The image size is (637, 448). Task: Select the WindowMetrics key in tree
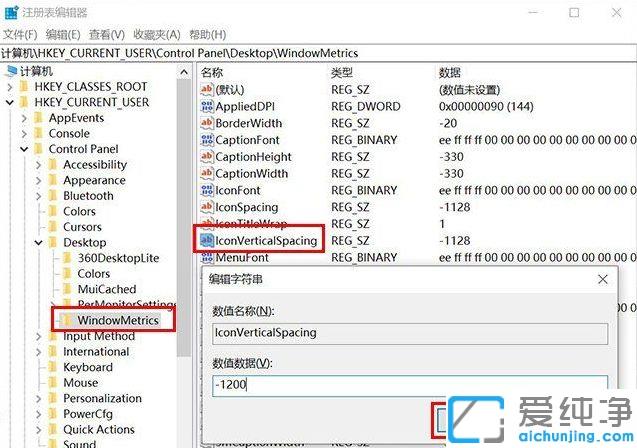point(119,319)
